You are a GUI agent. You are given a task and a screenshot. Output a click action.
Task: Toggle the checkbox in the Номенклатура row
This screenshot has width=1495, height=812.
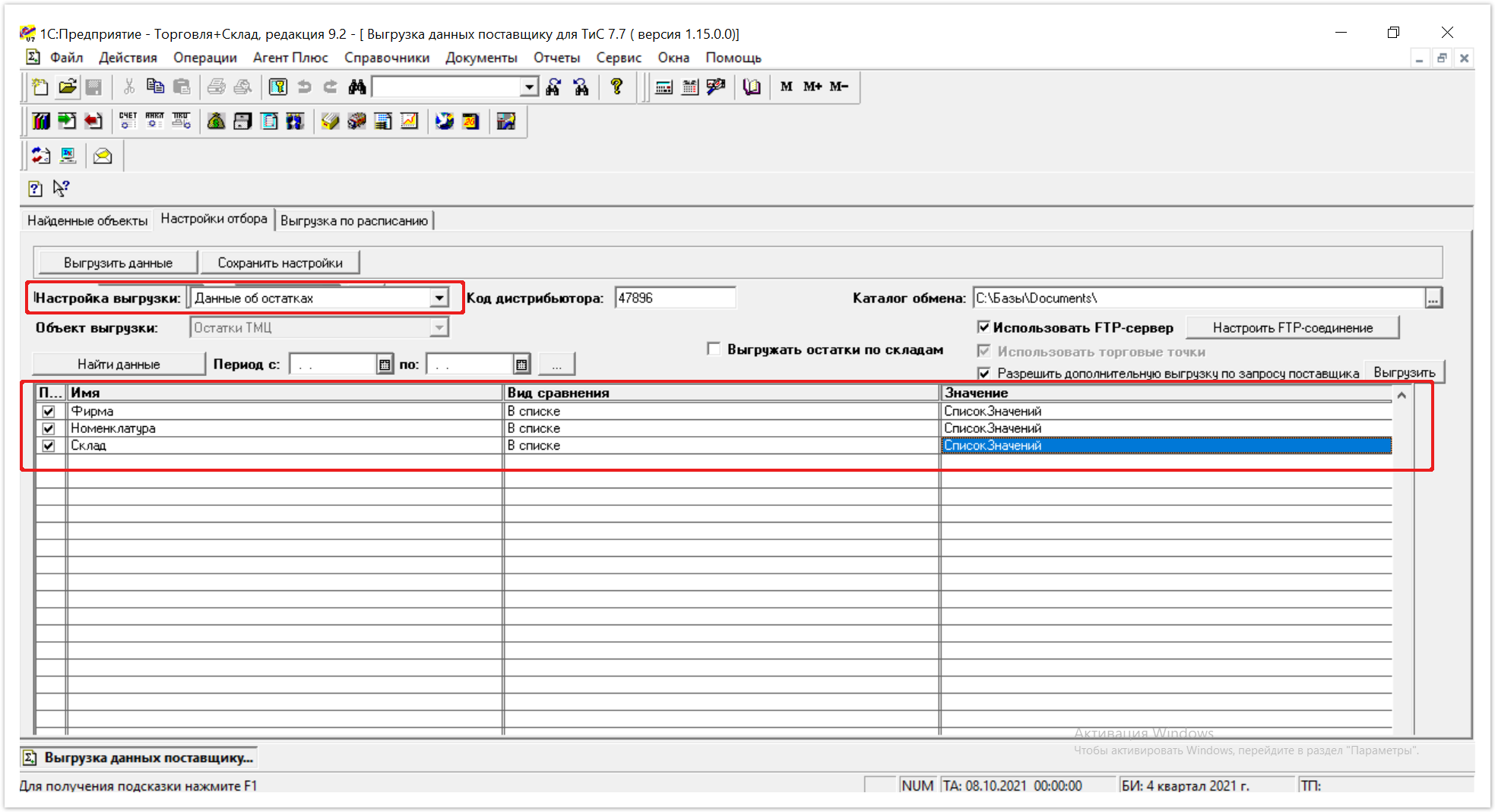tap(49, 428)
